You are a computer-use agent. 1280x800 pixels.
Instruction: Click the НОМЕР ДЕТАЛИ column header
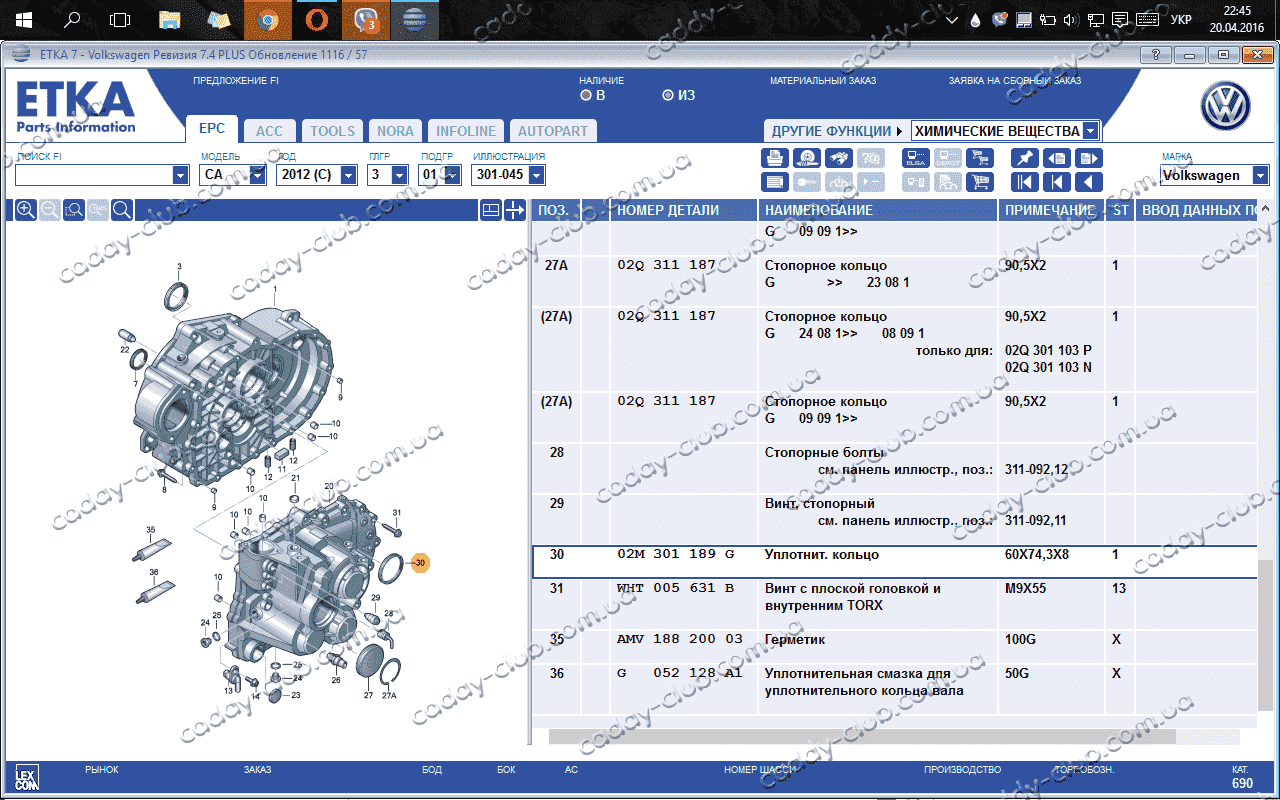tap(684, 210)
